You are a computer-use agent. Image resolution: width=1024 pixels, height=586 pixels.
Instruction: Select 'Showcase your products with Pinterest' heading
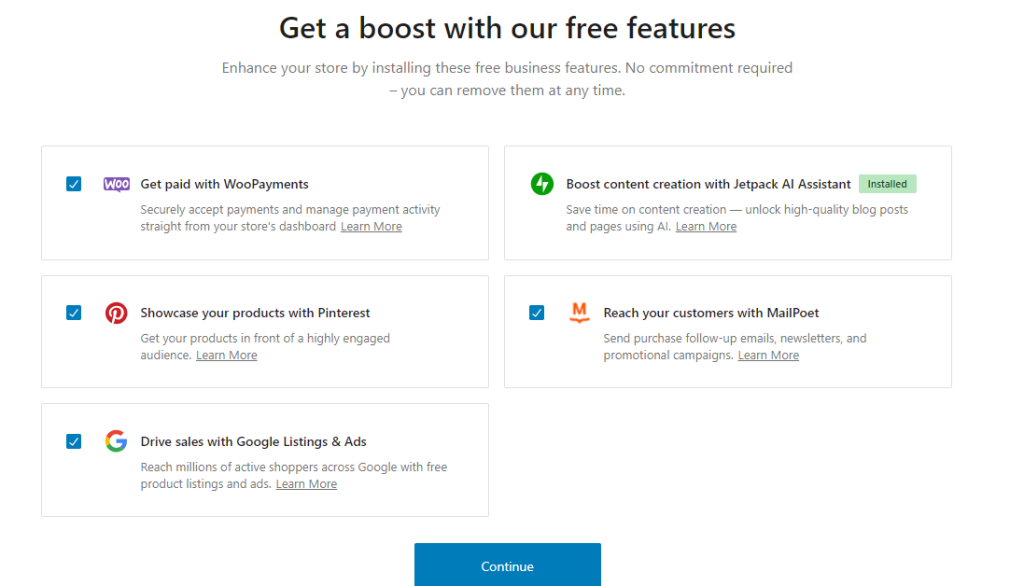pos(255,313)
